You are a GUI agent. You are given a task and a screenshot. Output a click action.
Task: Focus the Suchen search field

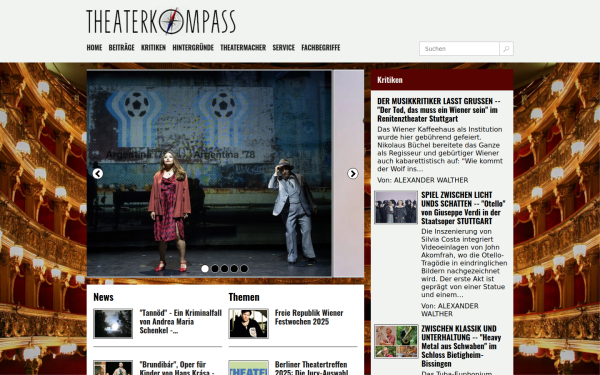[x=459, y=49]
